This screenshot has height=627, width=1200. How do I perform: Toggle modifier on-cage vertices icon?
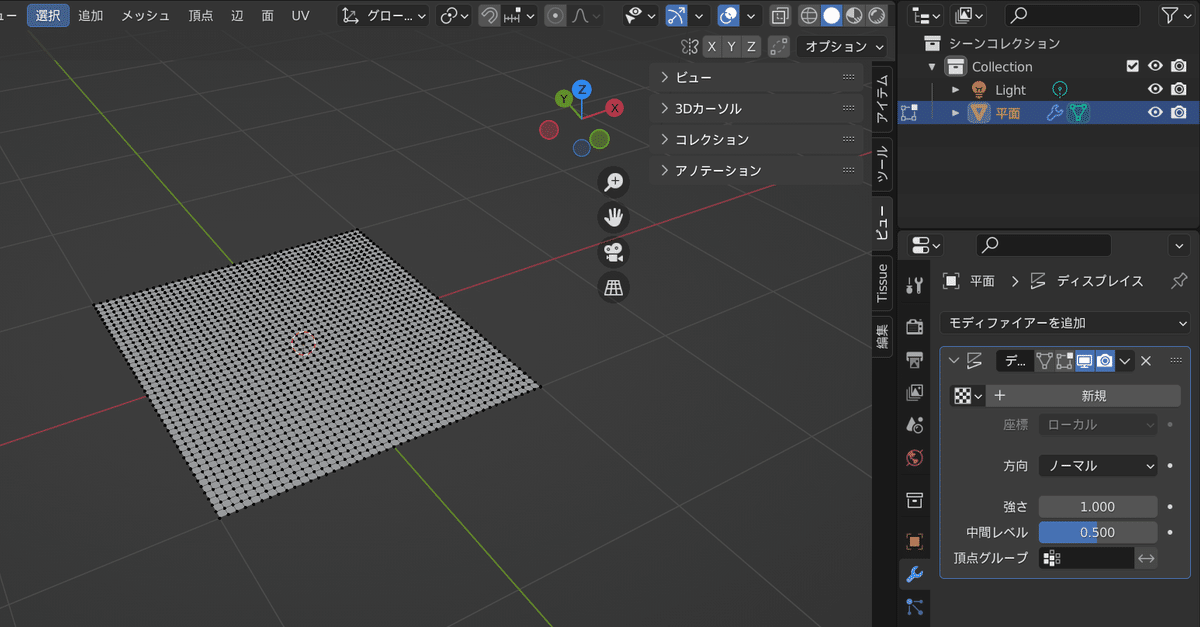point(1045,361)
